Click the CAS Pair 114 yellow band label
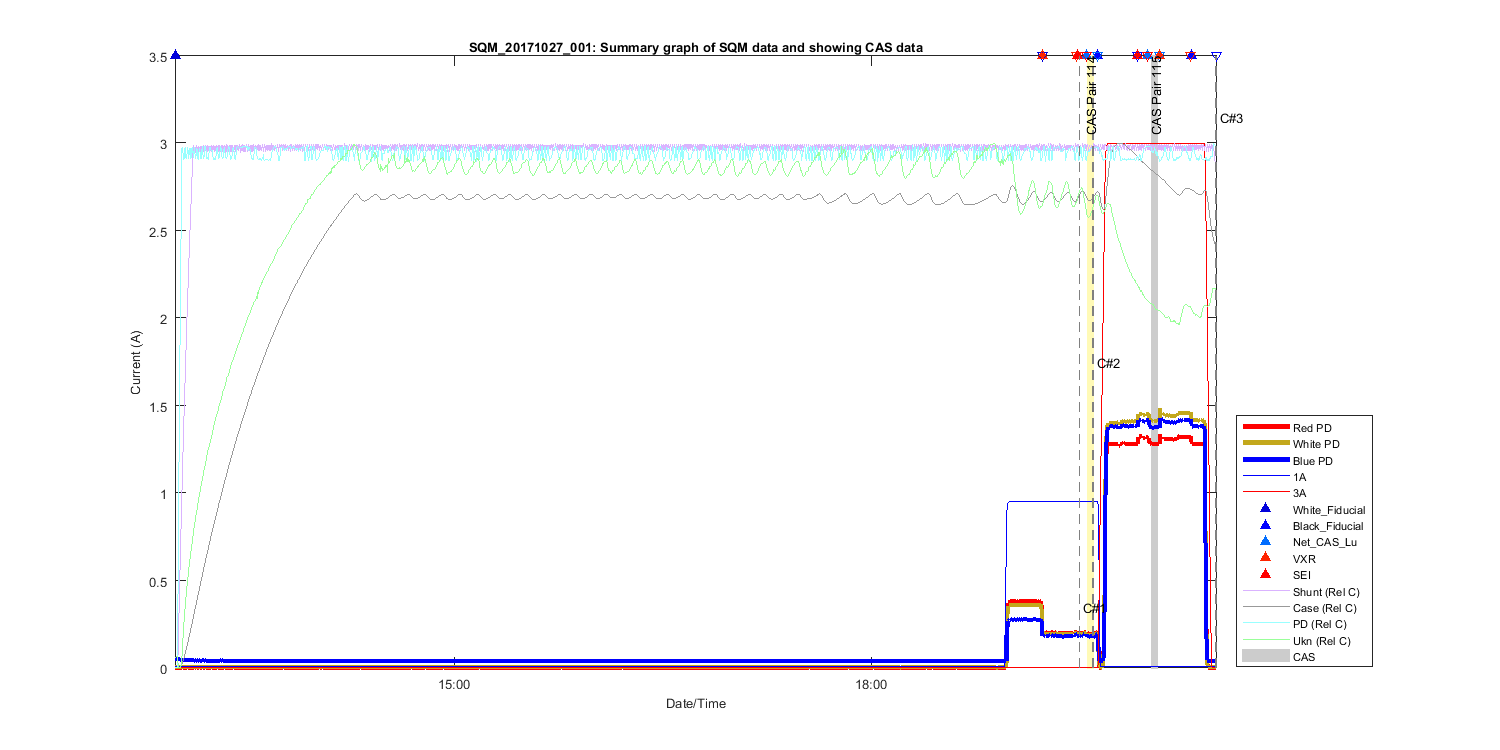This screenshot has height=750, width=1500. pyautogui.click(x=1092, y=98)
